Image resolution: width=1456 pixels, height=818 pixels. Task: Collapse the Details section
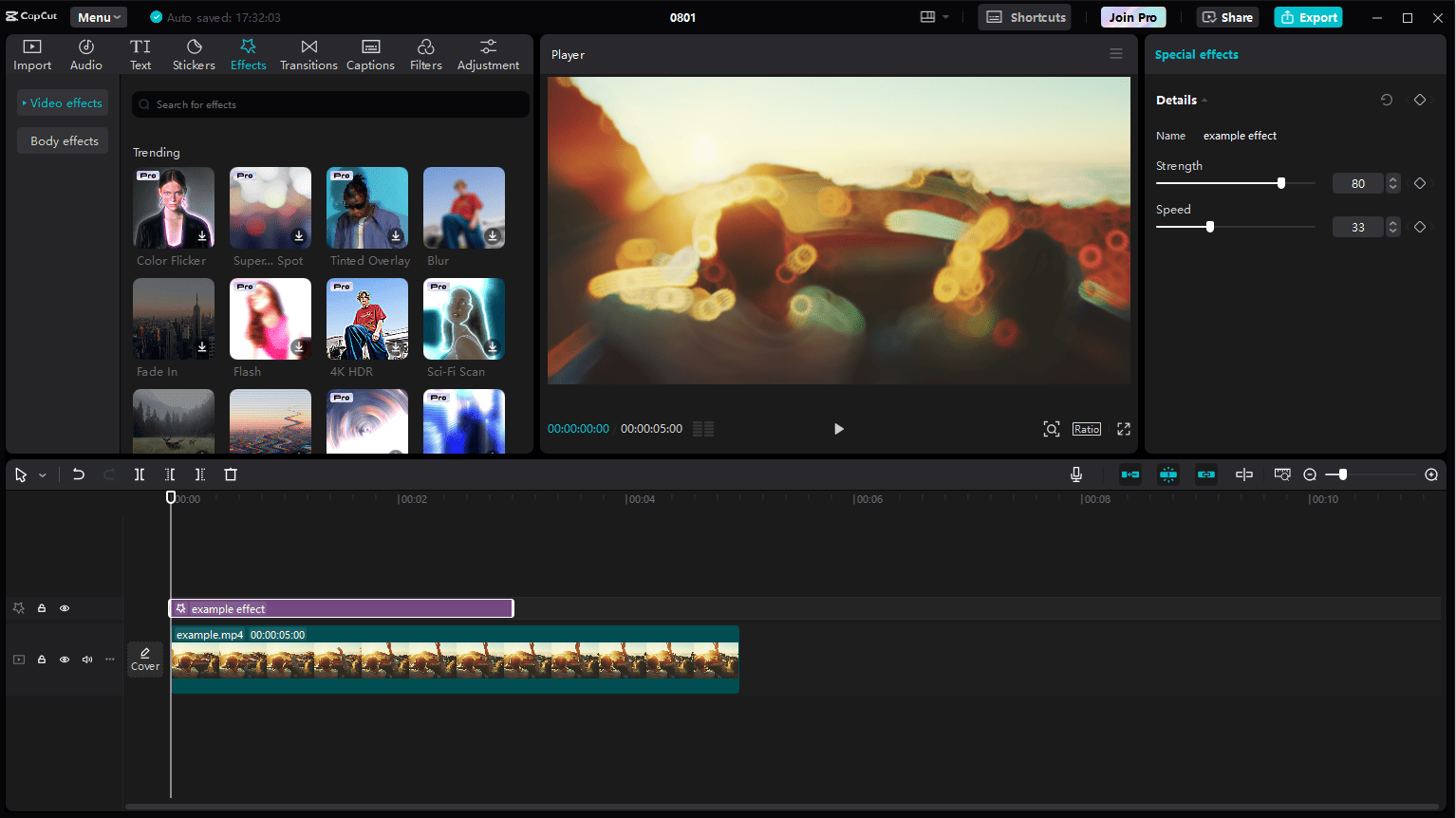(1204, 101)
